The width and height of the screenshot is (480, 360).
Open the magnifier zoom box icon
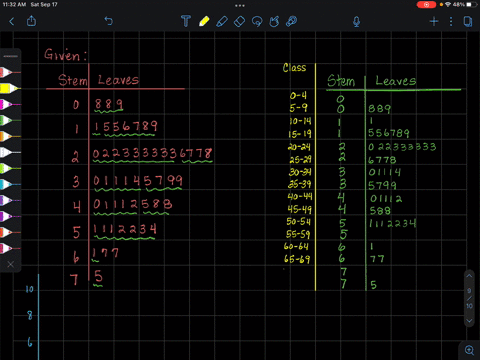pos(469,350)
